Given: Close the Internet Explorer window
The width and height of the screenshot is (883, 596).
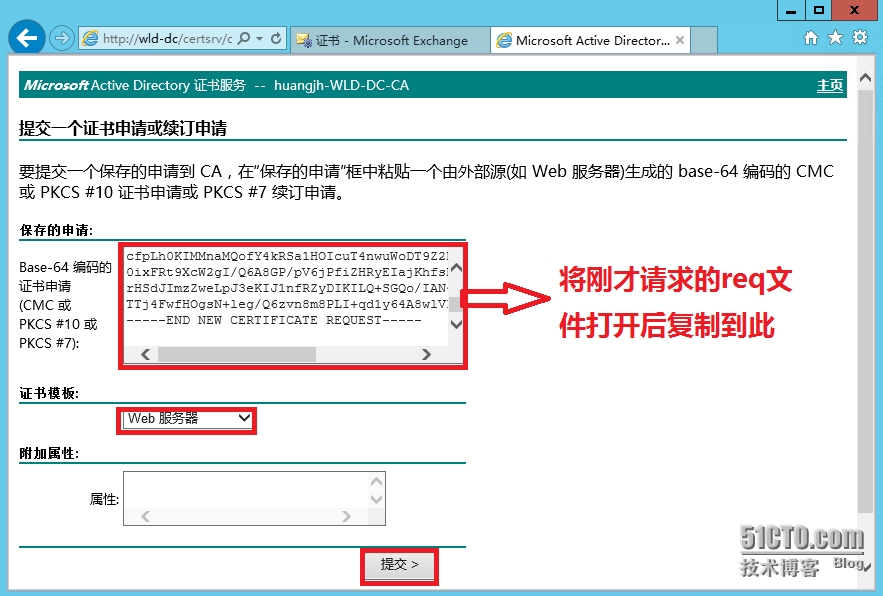Looking at the screenshot, I should point(854,10).
